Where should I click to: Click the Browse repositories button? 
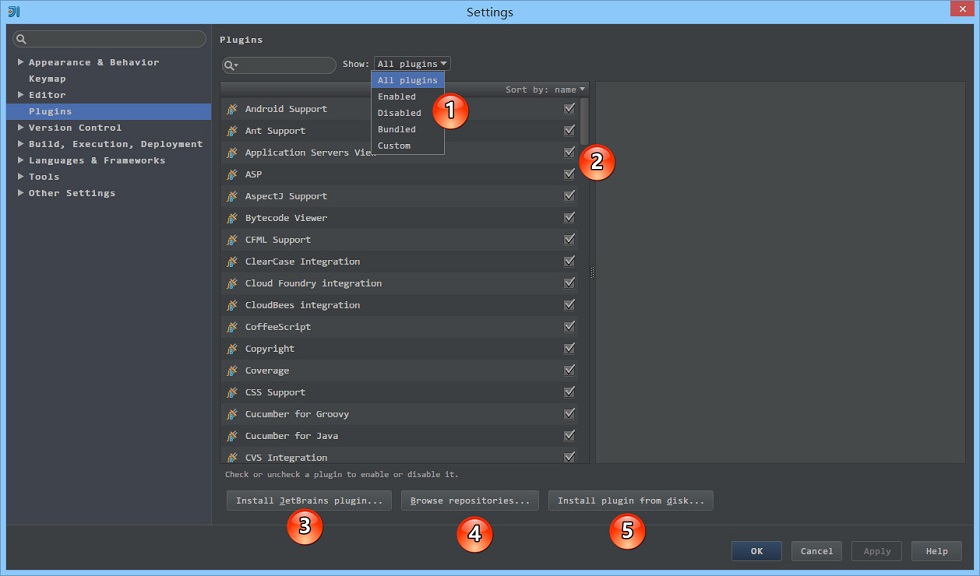point(469,500)
